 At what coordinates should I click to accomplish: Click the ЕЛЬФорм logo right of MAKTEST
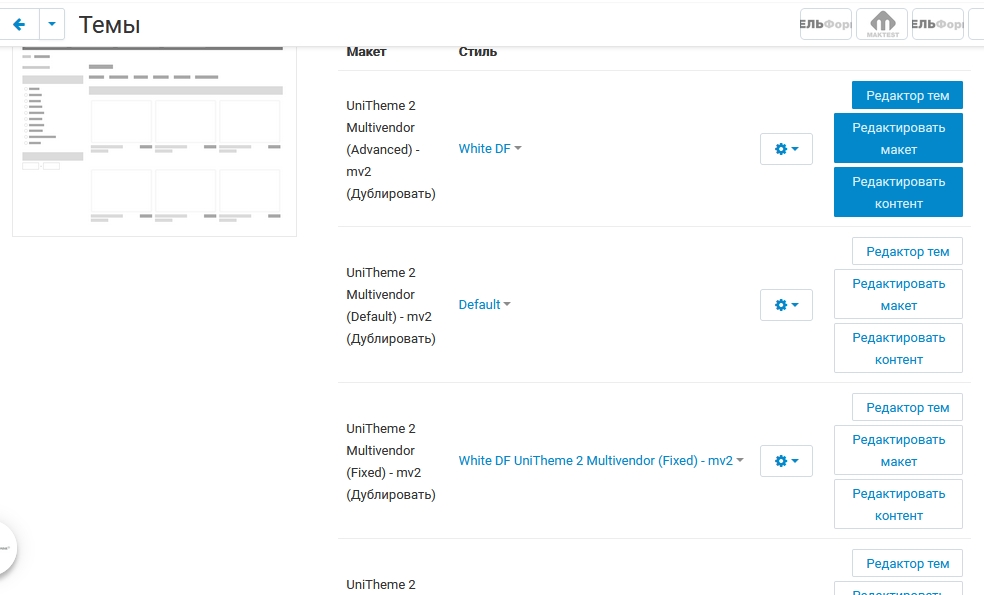coord(937,24)
